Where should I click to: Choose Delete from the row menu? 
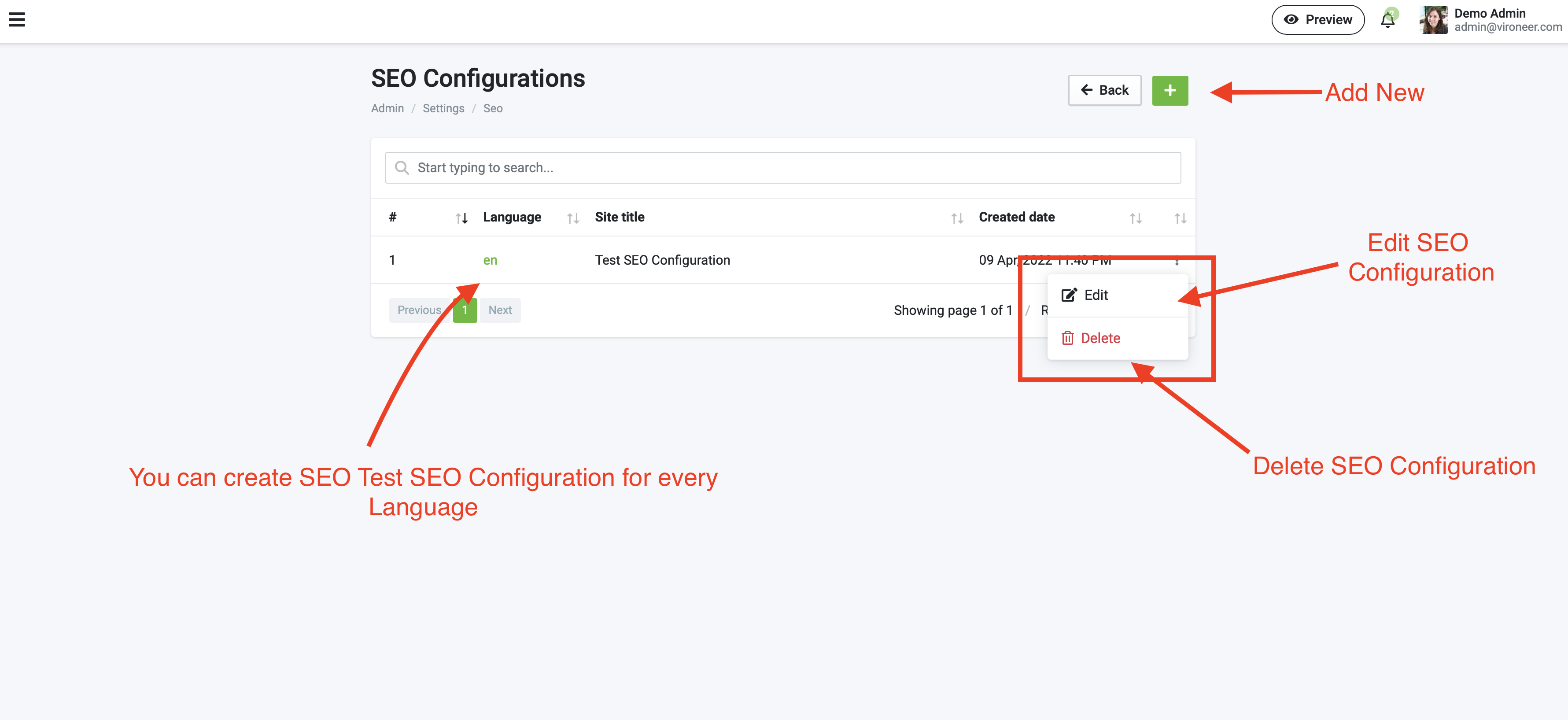(x=1099, y=338)
